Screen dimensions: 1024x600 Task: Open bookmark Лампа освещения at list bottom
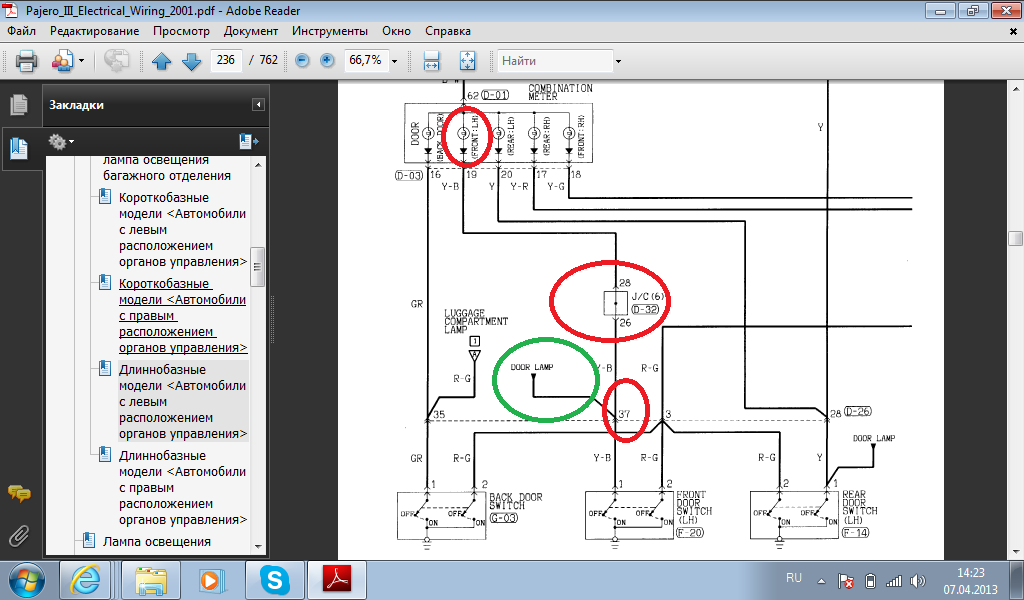[156, 541]
